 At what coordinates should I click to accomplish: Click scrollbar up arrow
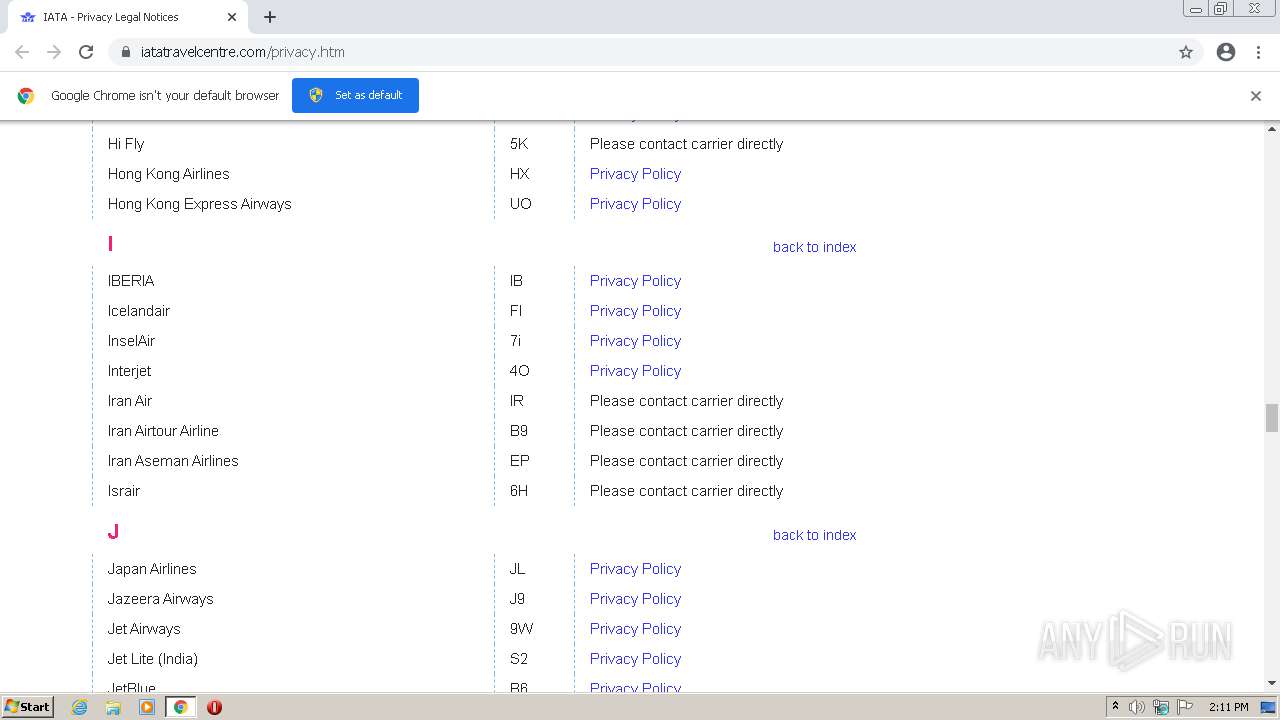[x=1272, y=128]
